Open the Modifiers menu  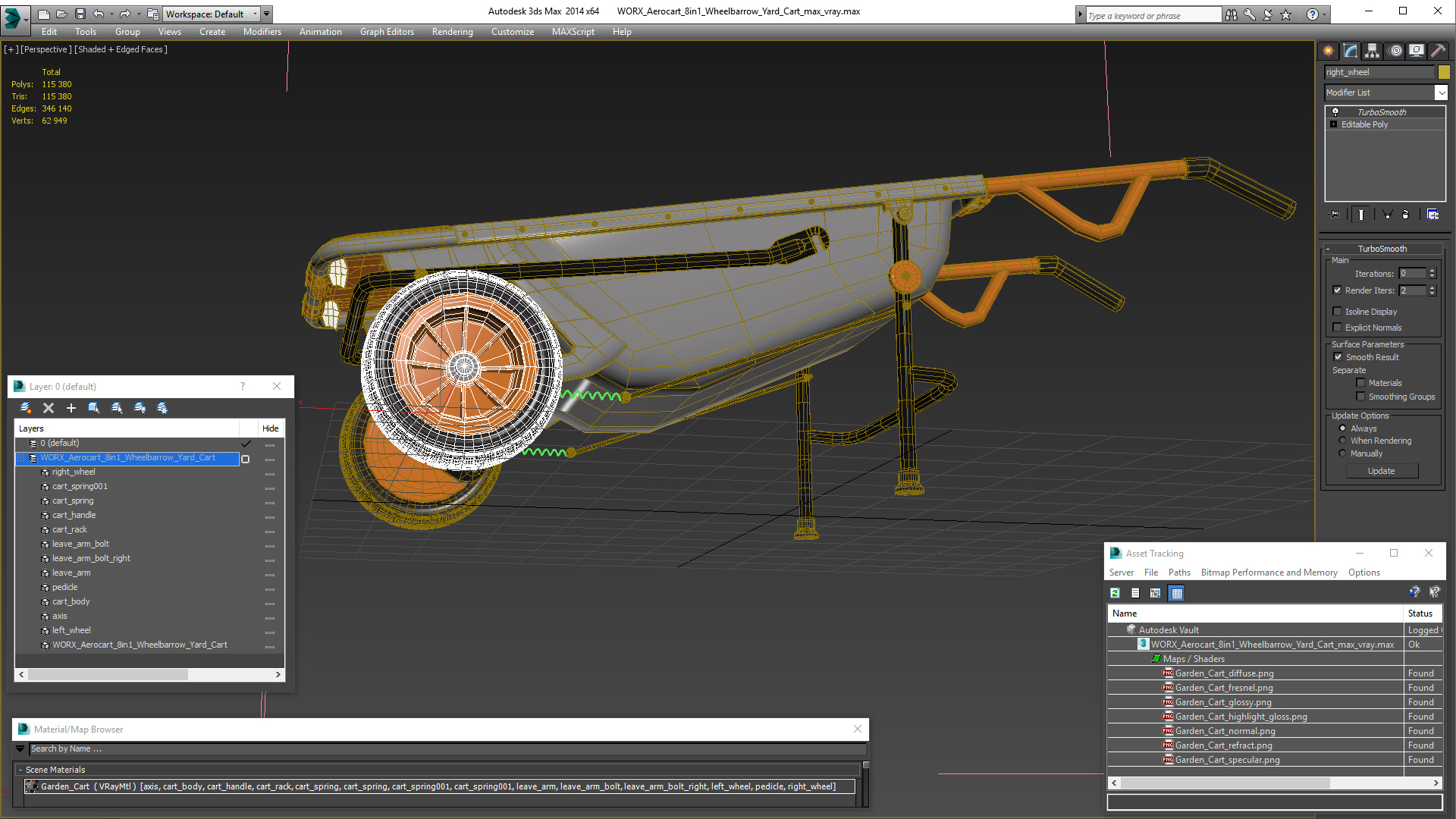point(262,32)
